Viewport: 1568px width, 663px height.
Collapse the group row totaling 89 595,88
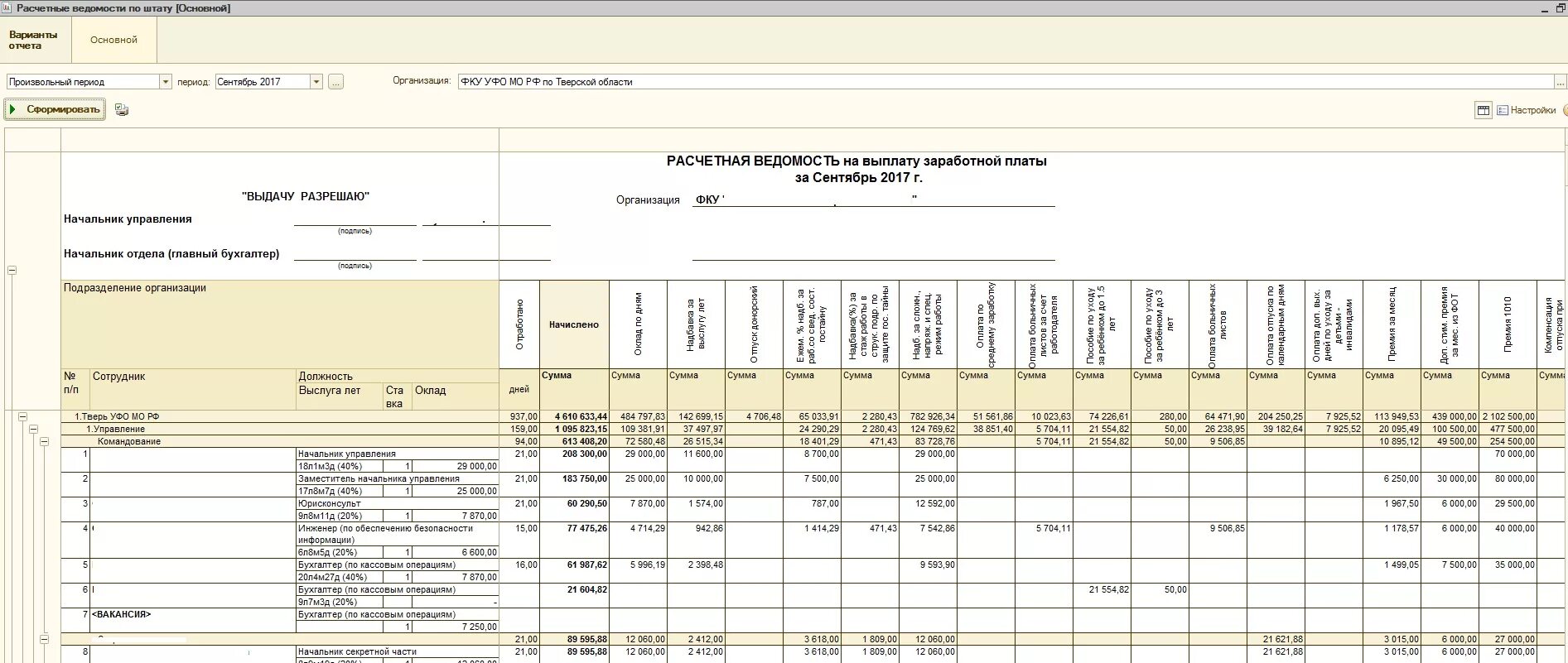44,639
